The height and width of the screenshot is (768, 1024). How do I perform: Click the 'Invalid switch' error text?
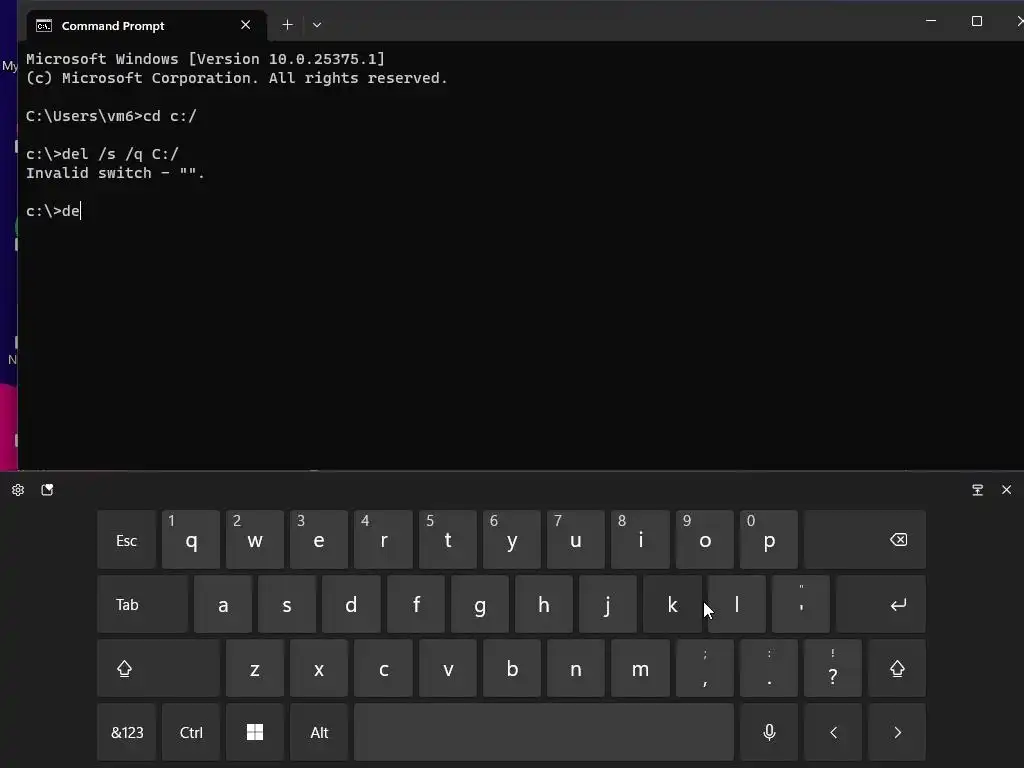(115, 173)
